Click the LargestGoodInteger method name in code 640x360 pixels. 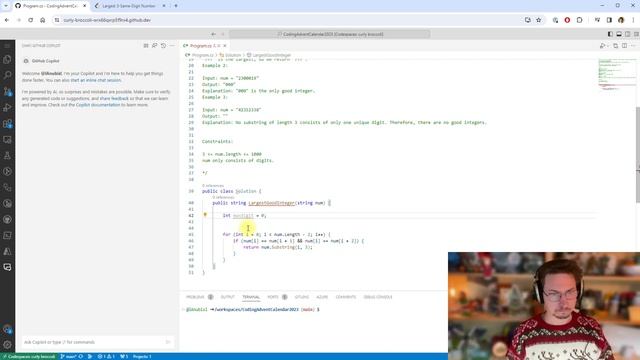click(x=271, y=203)
